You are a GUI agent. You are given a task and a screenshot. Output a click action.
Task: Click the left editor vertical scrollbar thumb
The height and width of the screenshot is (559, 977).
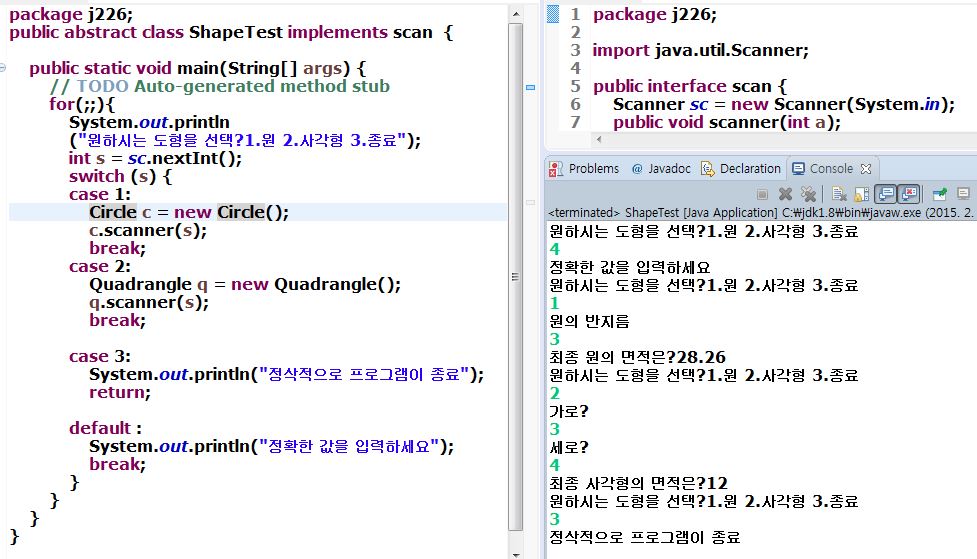tap(515, 277)
